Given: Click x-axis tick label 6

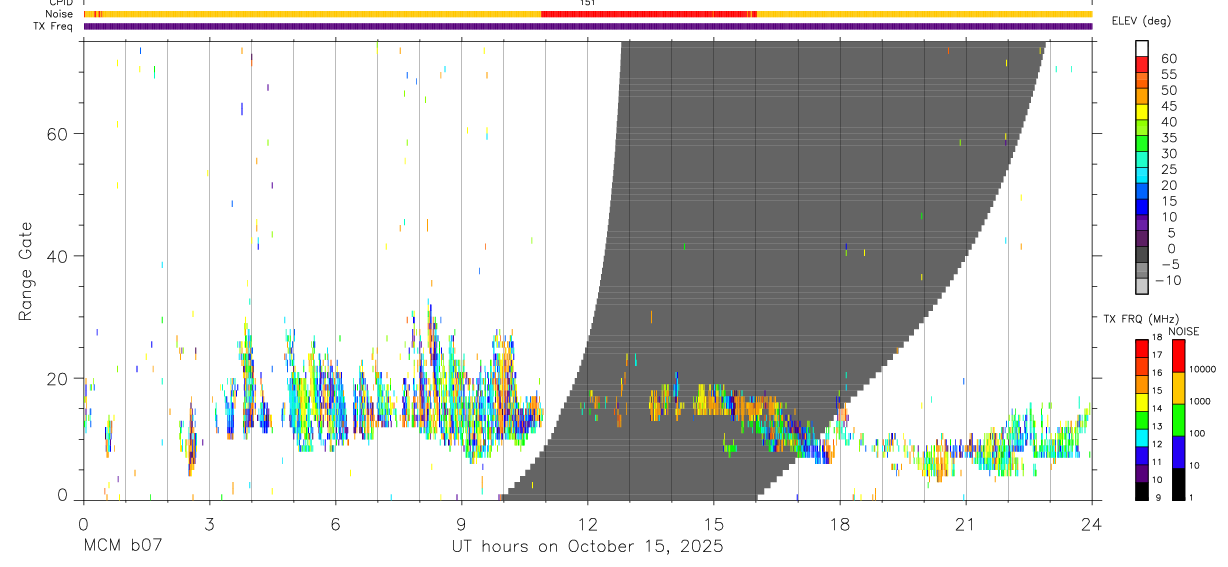Looking at the screenshot, I should [x=335, y=524].
